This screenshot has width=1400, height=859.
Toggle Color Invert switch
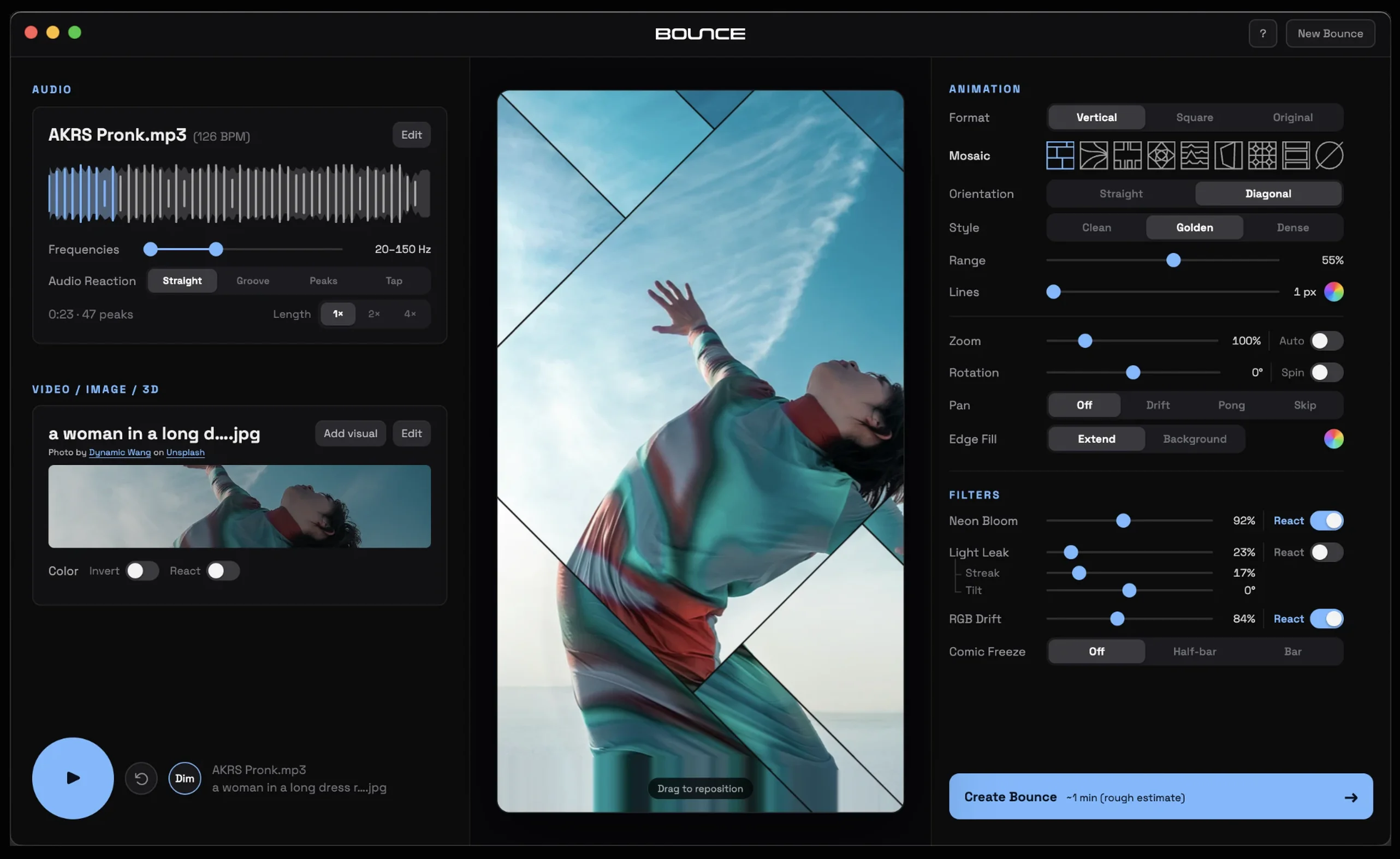tap(142, 571)
